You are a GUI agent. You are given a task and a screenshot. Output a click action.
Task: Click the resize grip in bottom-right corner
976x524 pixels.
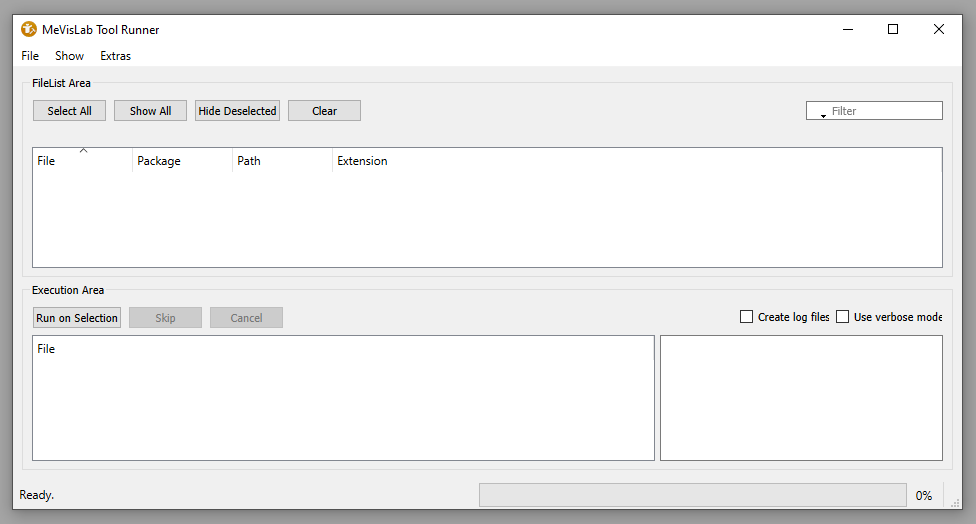coord(954,503)
